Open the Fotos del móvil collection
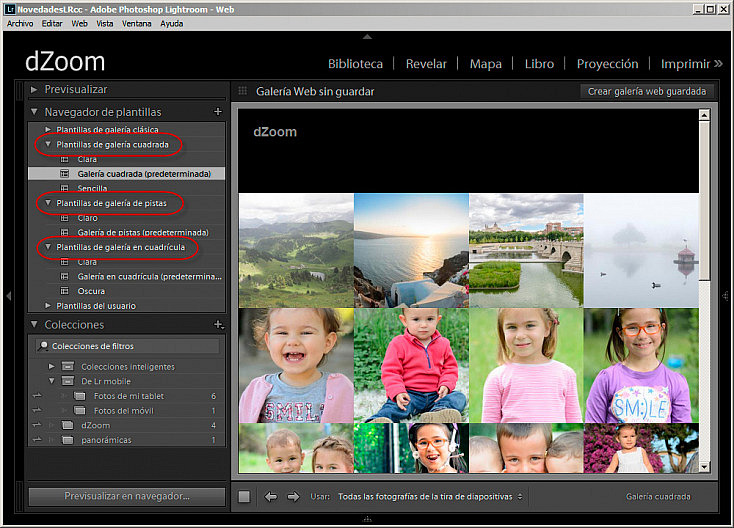734x528 pixels. click(x=126, y=411)
